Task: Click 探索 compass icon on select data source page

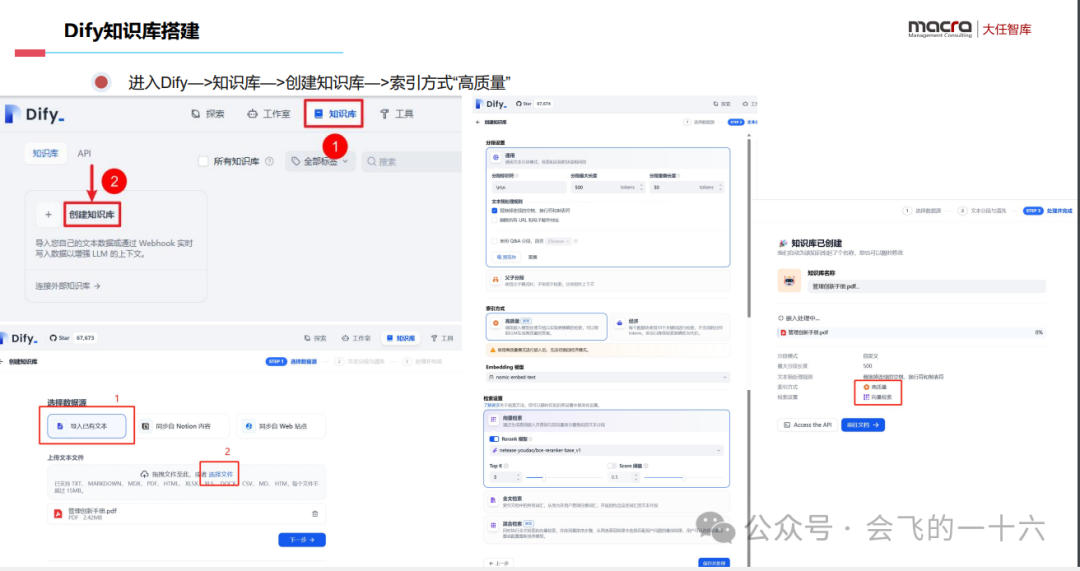Action: (x=308, y=338)
